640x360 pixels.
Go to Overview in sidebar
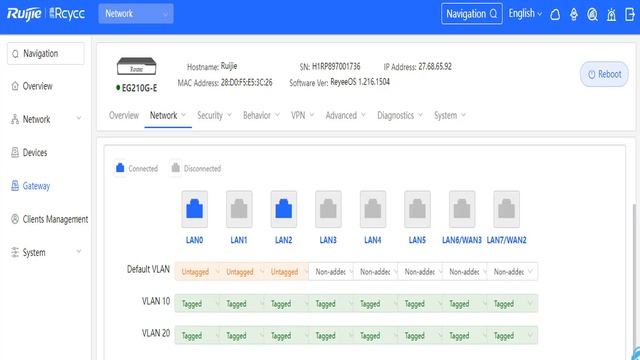tap(37, 86)
